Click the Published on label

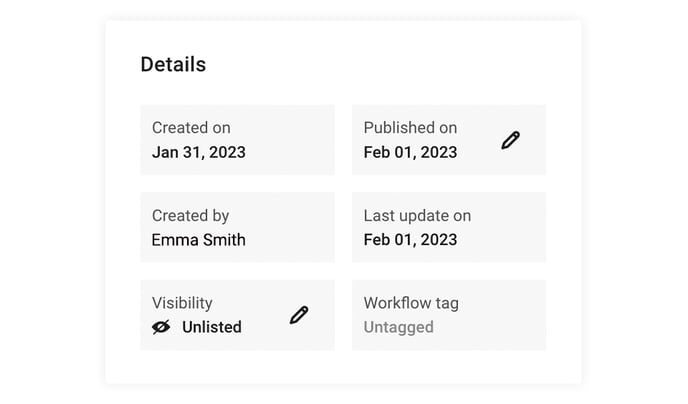pyautogui.click(x=410, y=128)
